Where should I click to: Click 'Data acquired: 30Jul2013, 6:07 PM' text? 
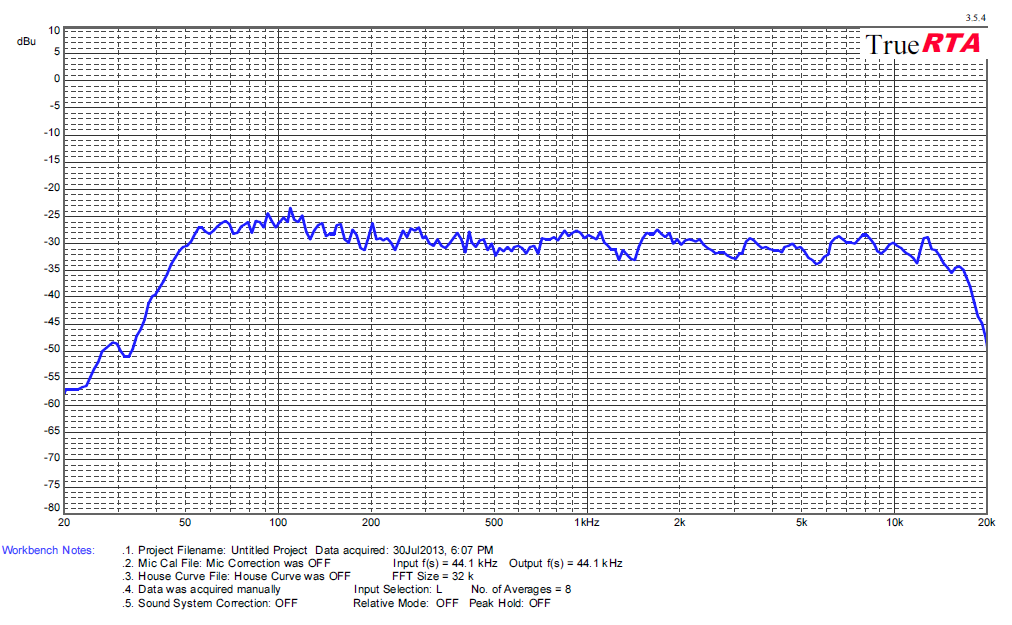[404, 550]
